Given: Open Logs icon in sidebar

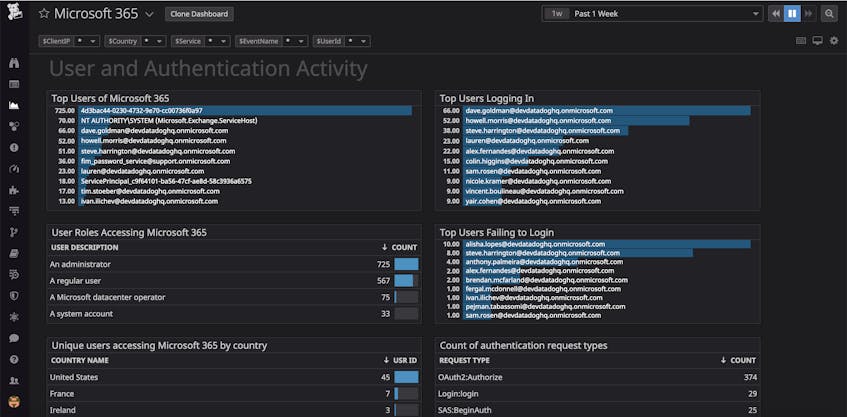Looking at the screenshot, I should pos(15,274).
